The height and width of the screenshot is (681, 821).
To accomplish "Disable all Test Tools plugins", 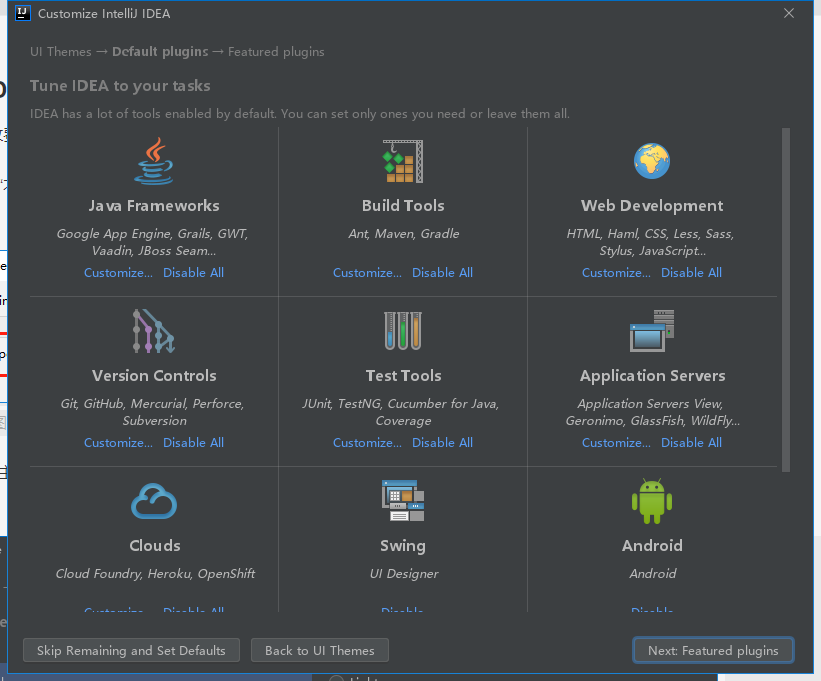I will 442,443.
